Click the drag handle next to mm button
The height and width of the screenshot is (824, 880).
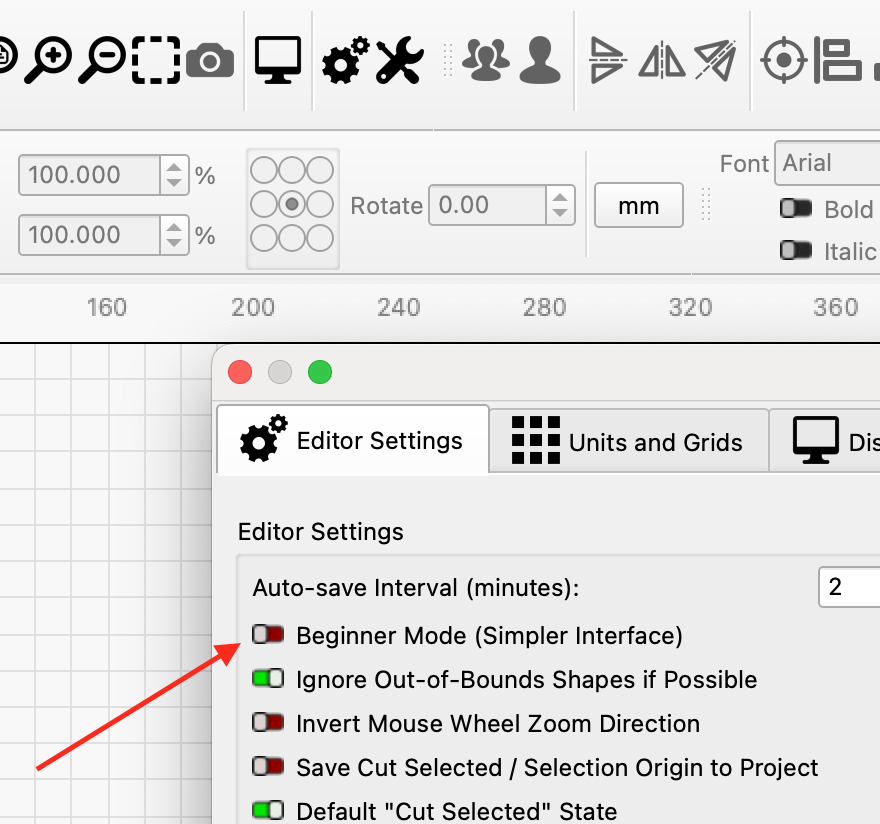(706, 204)
